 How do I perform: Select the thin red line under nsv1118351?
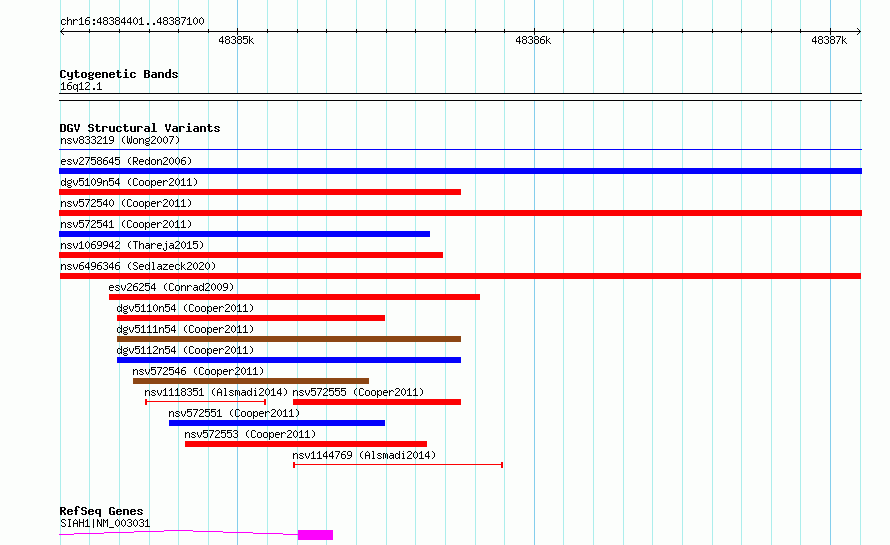coord(205,402)
